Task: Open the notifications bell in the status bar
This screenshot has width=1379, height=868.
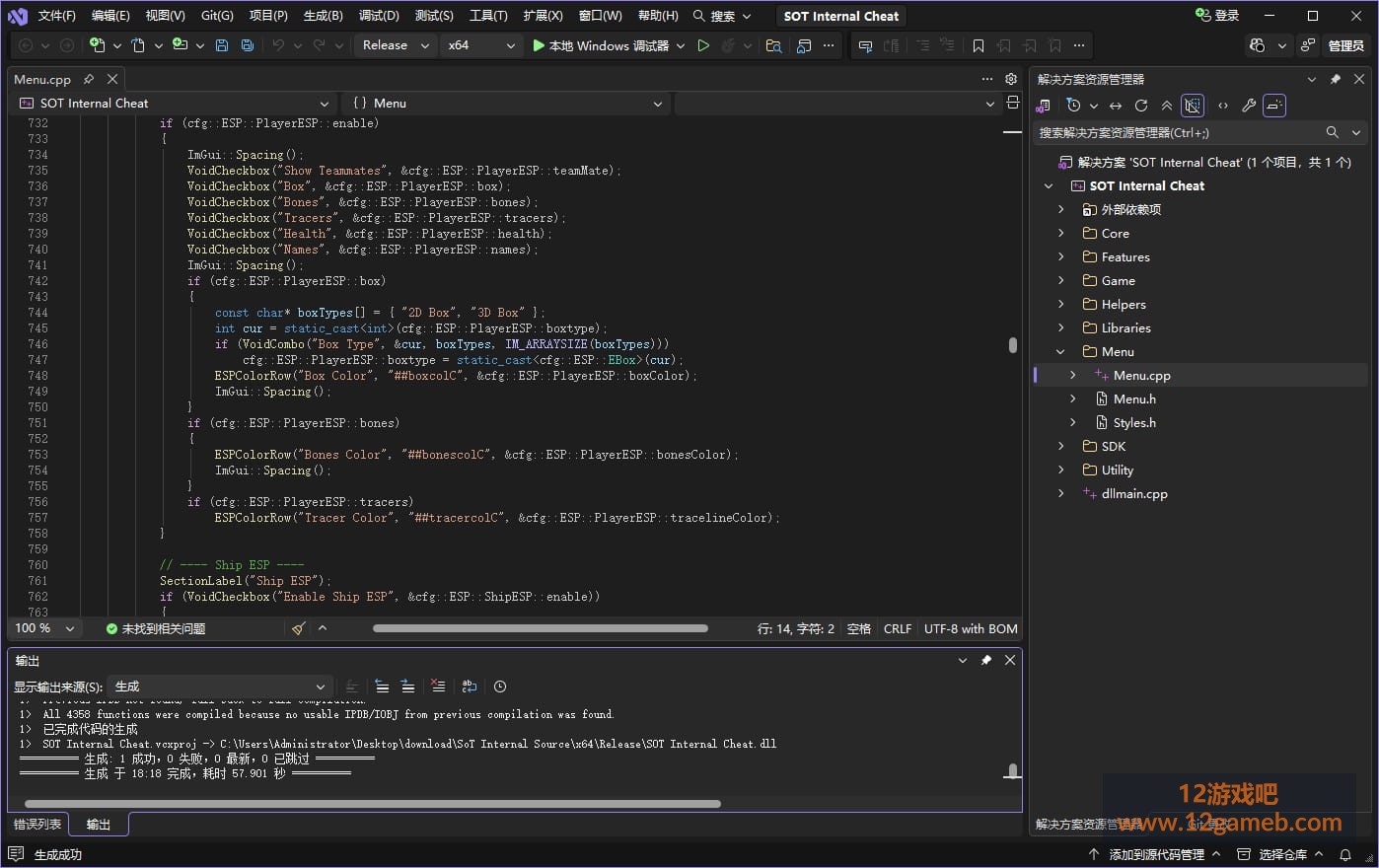Action: (x=1345, y=854)
